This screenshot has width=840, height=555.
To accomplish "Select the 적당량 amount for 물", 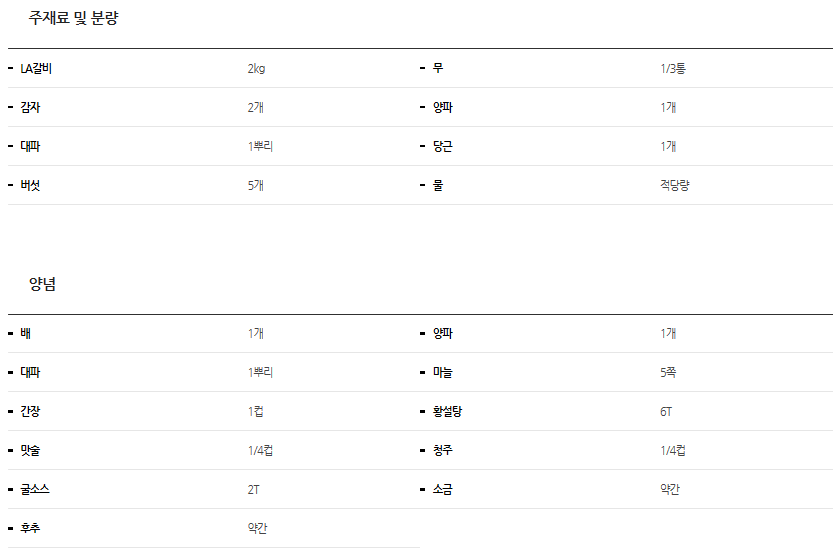I will tap(674, 185).
